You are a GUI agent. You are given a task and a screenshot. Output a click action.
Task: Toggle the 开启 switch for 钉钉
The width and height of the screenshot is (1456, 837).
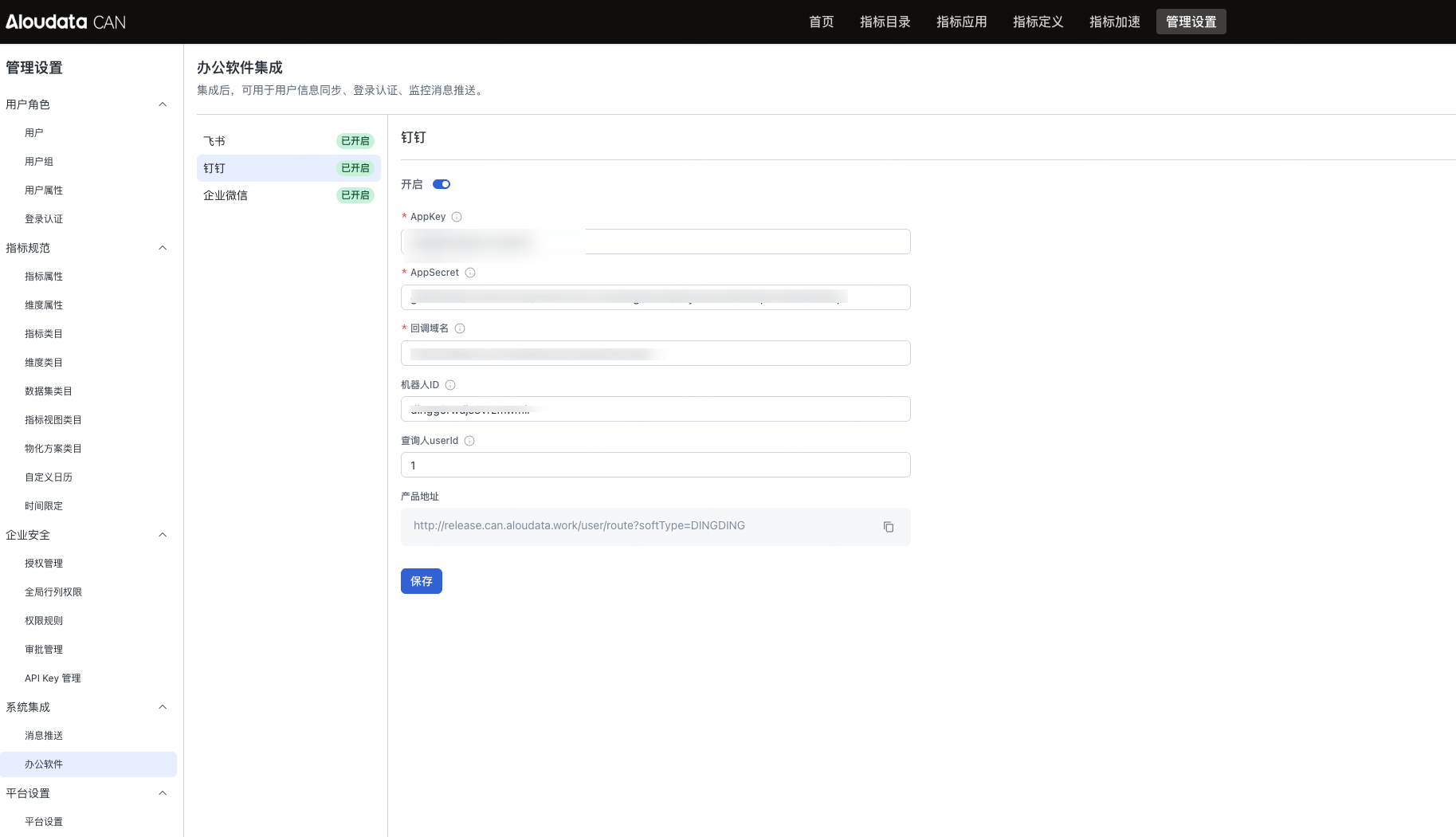(442, 184)
